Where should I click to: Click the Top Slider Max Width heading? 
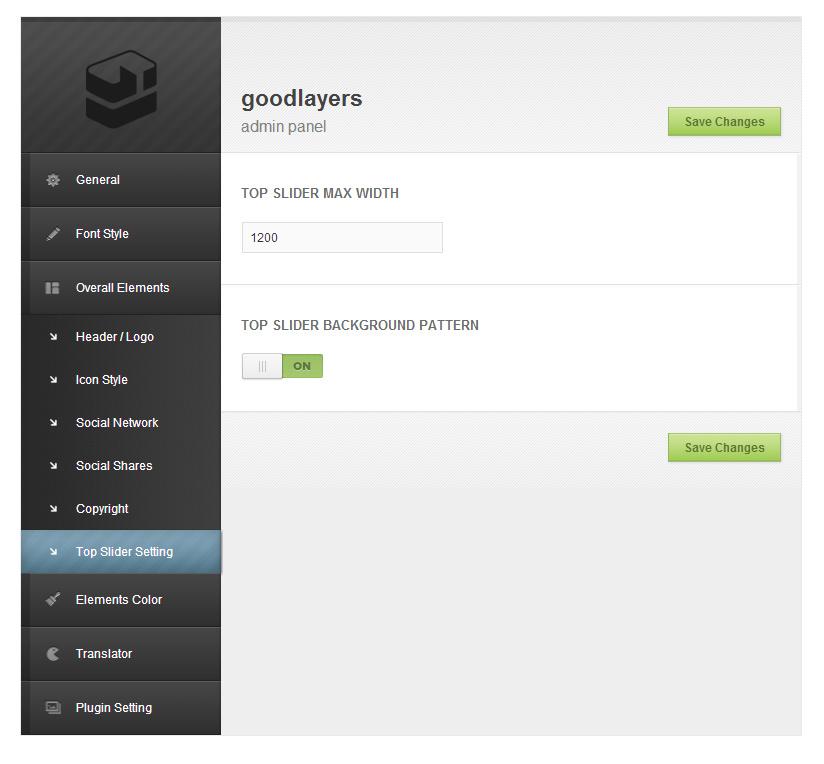click(x=320, y=193)
